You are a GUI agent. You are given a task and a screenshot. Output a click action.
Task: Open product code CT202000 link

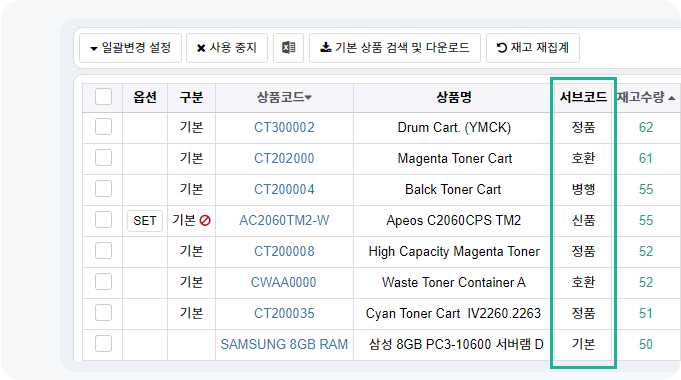(x=284, y=159)
